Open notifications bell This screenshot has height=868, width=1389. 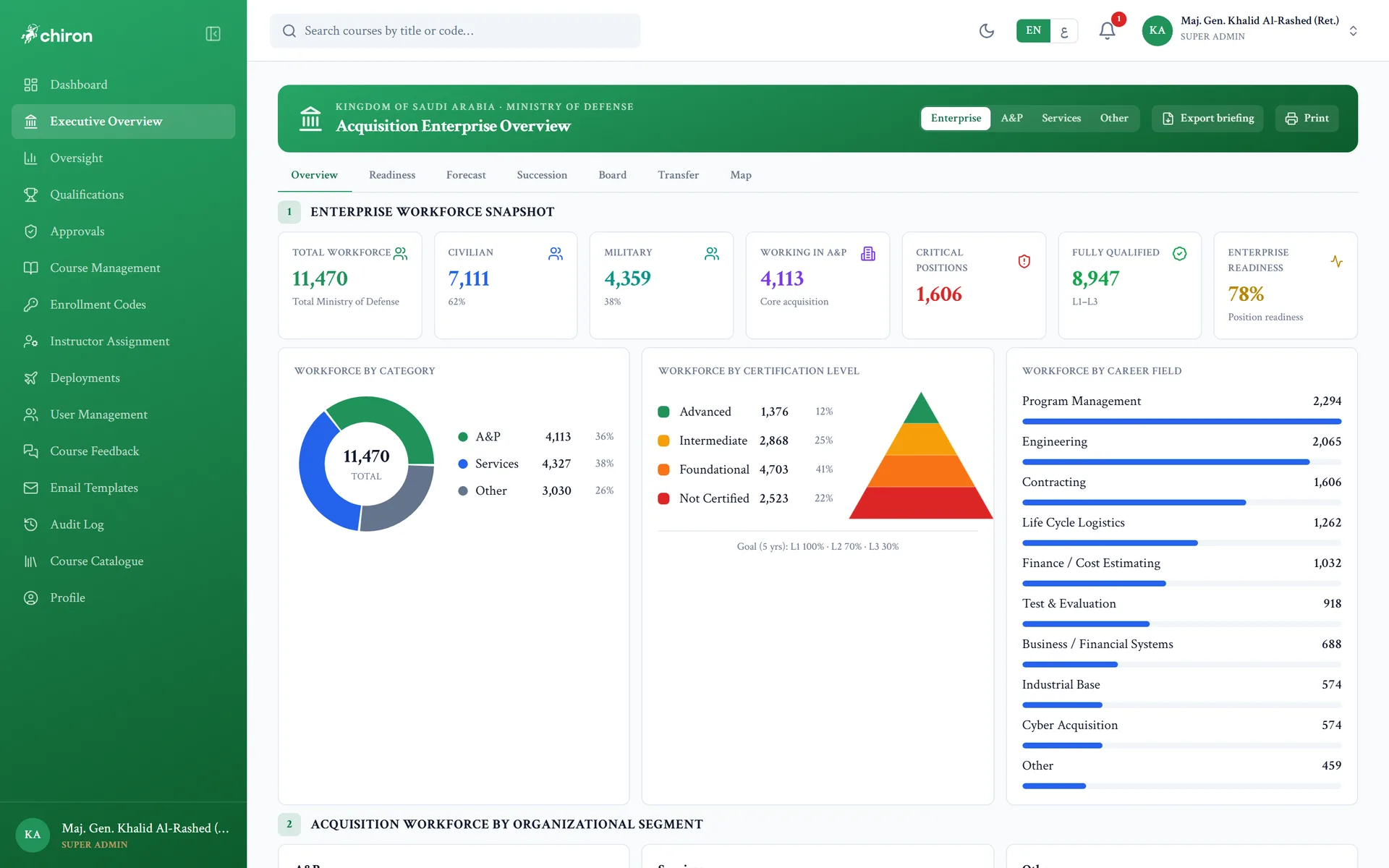click(x=1107, y=30)
